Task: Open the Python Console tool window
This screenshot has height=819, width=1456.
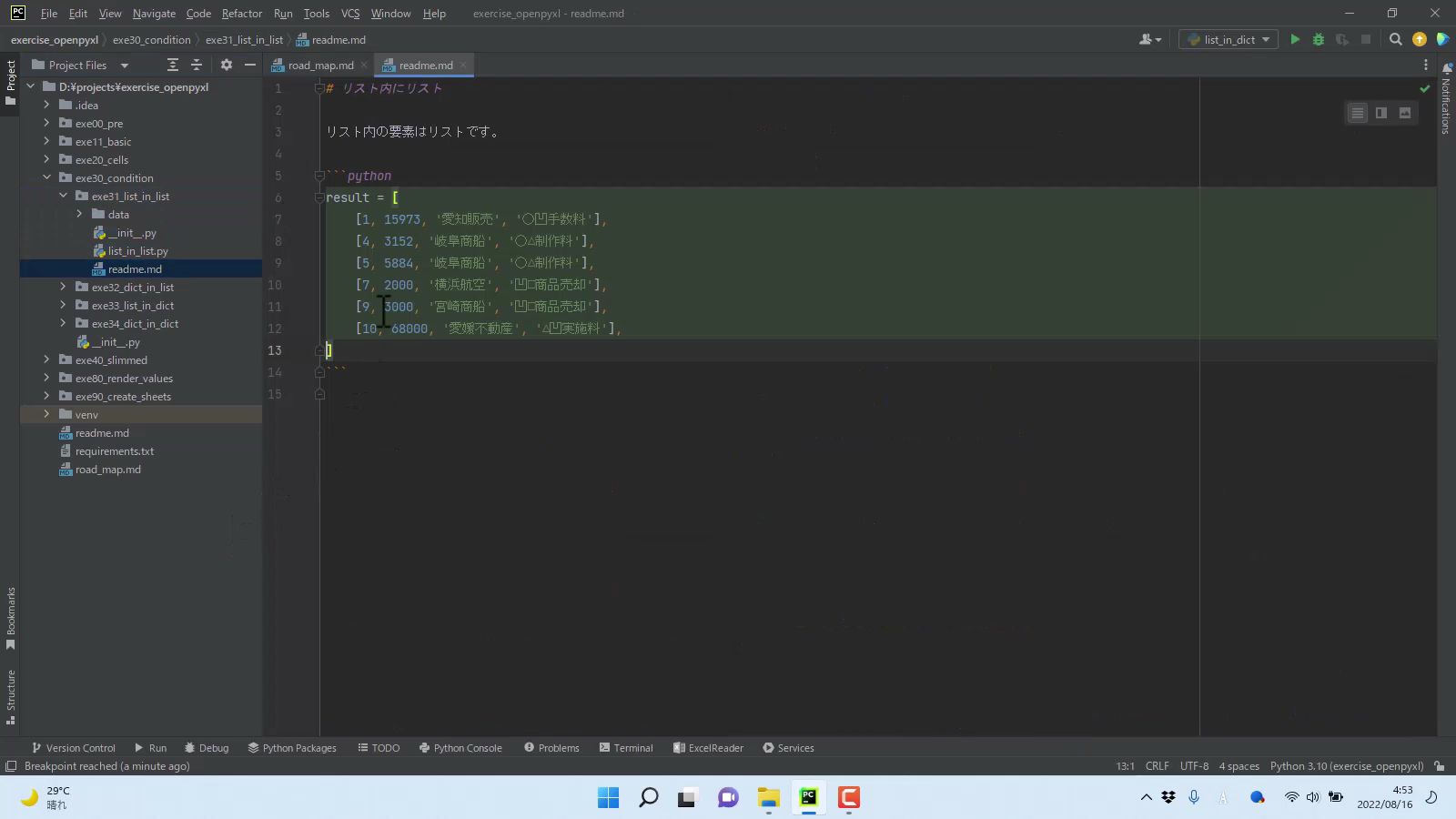Action: point(460,748)
